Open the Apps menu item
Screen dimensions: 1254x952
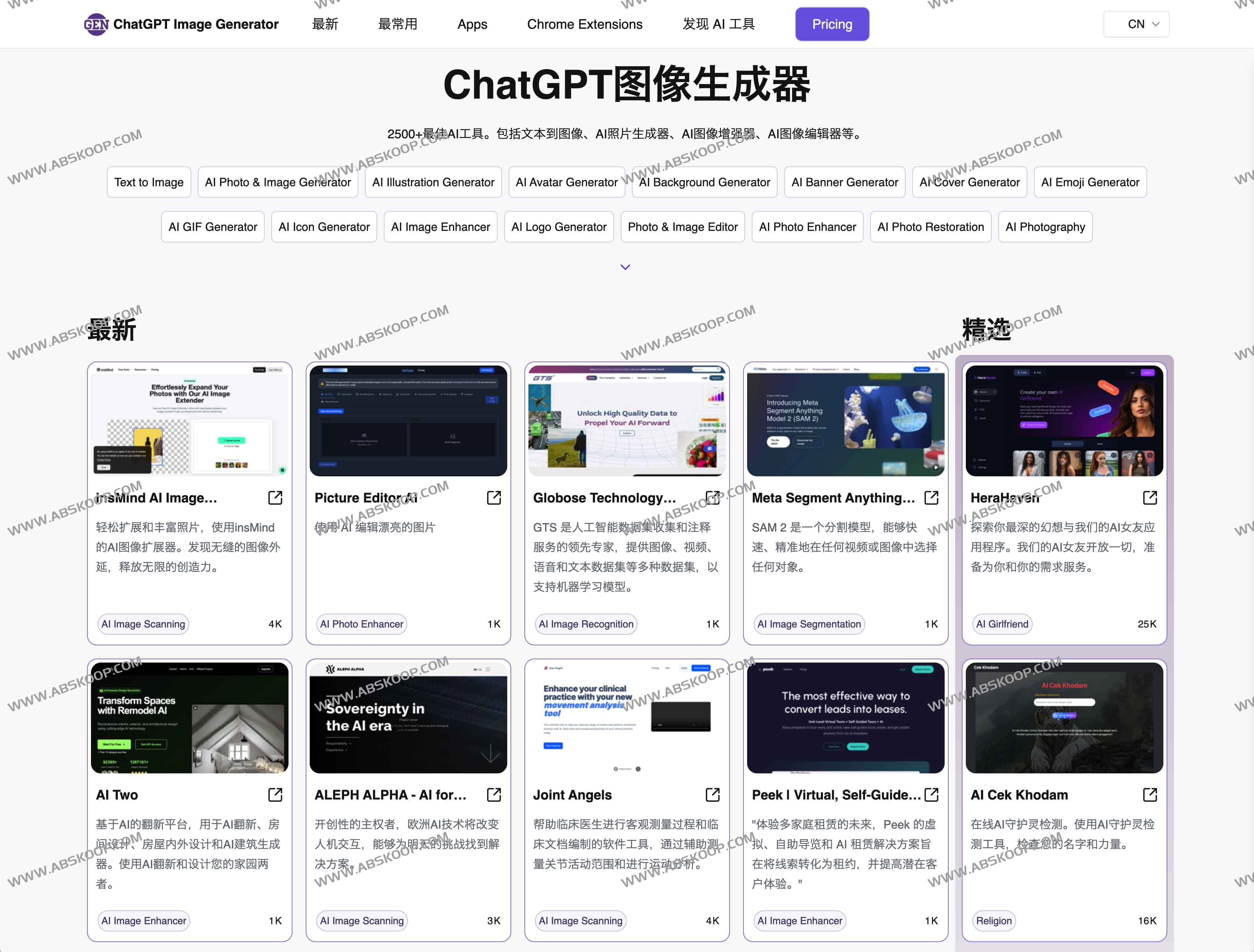(472, 24)
